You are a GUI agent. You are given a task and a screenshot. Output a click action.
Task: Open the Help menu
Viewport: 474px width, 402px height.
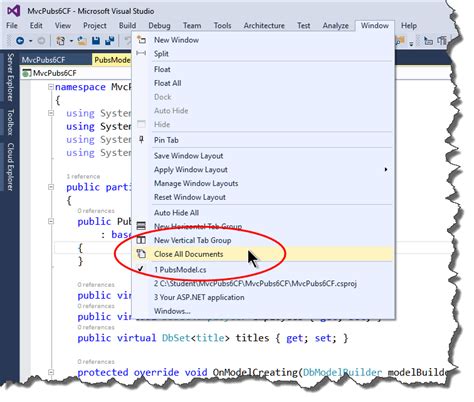tap(409, 26)
